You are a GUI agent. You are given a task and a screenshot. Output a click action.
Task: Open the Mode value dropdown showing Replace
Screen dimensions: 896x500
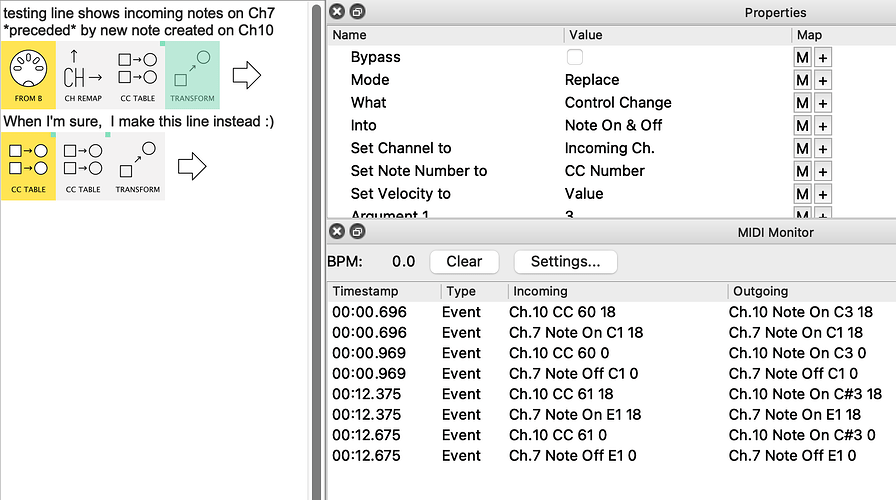click(x=675, y=80)
